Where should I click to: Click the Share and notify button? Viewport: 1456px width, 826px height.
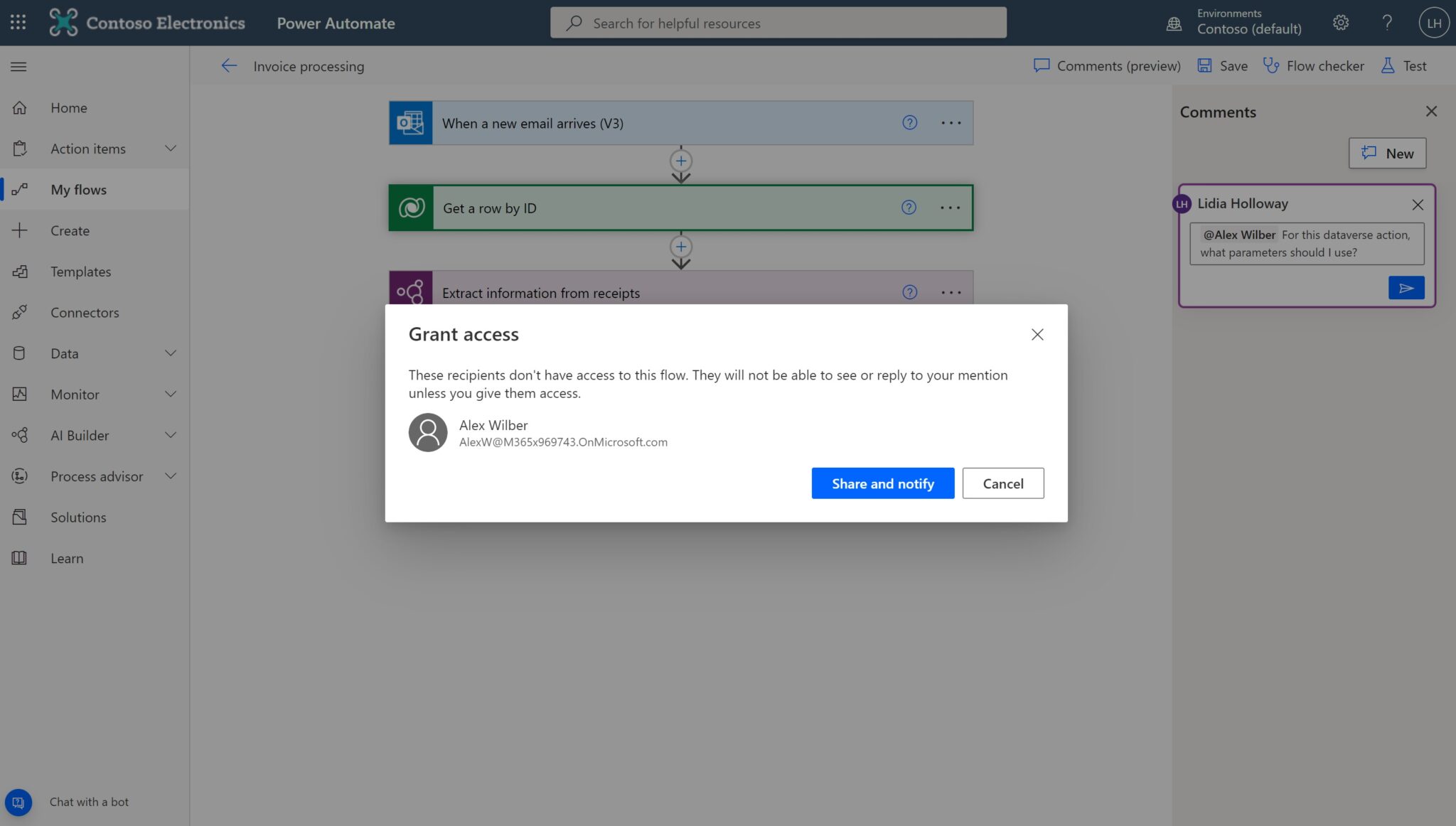(x=882, y=483)
